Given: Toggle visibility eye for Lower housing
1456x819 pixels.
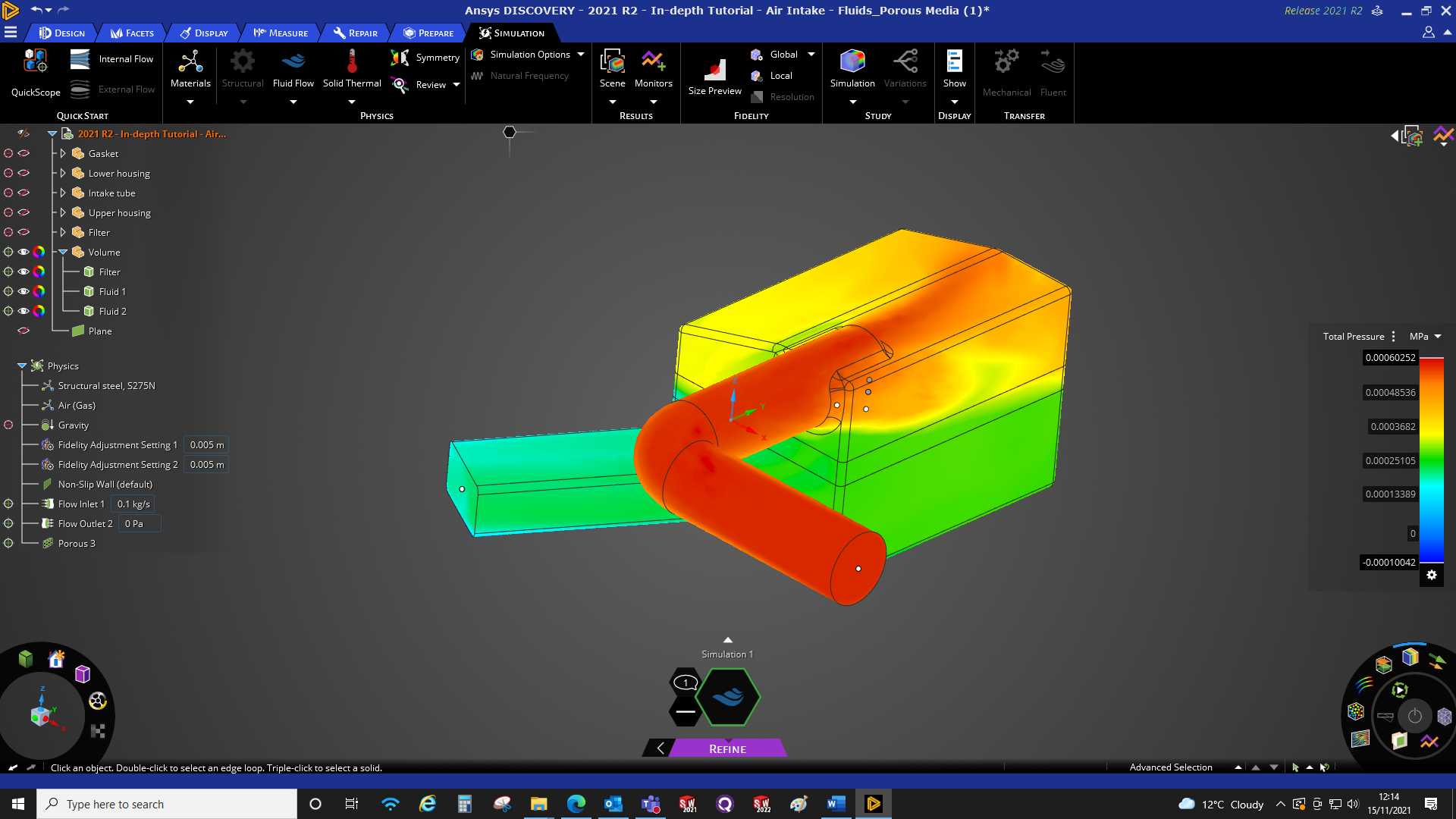Looking at the screenshot, I should (x=24, y=173).
